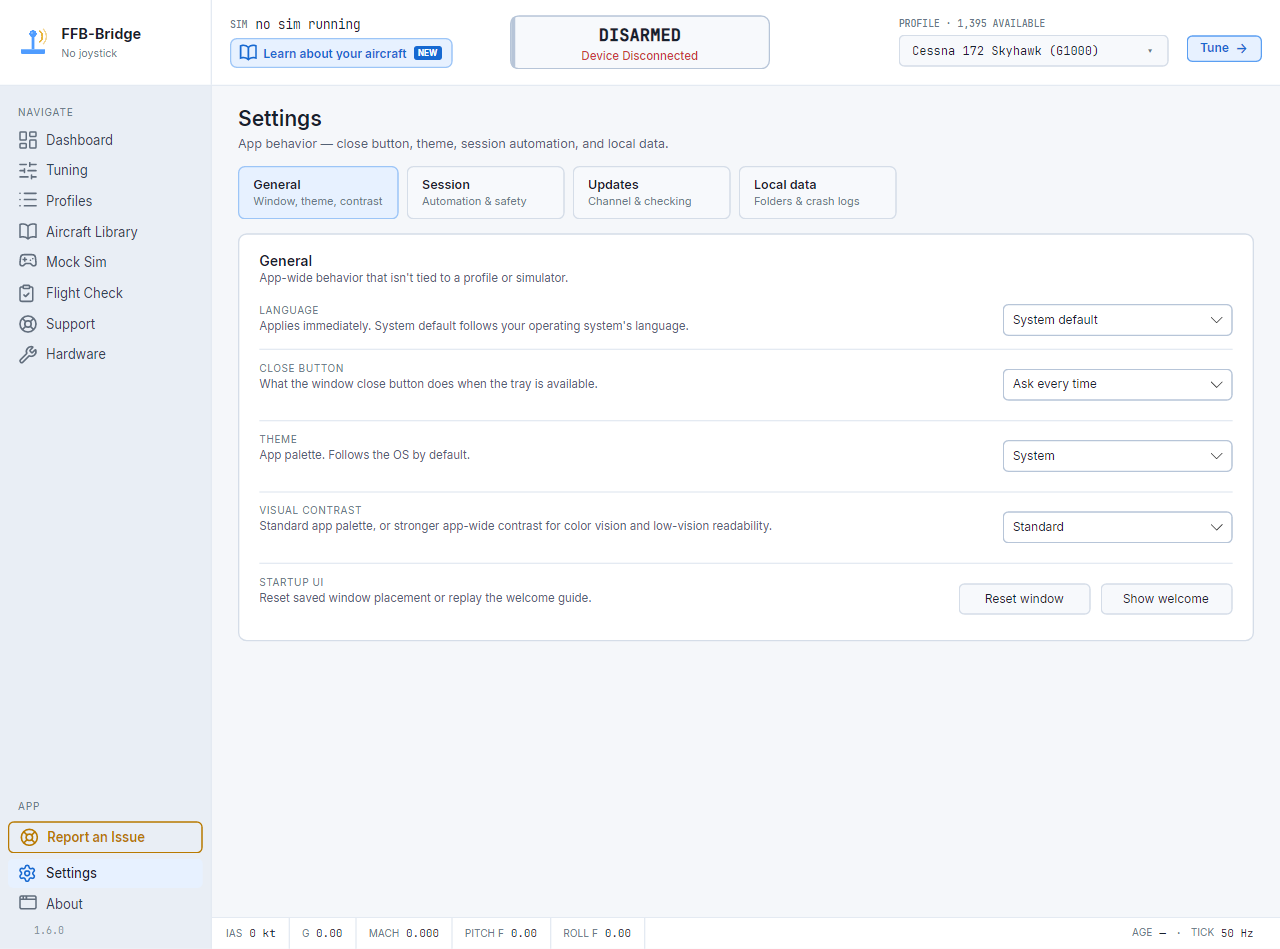The image size is (1280, 949).
Task: Click the Support lifebuoy icon
Action: point(28,324)
